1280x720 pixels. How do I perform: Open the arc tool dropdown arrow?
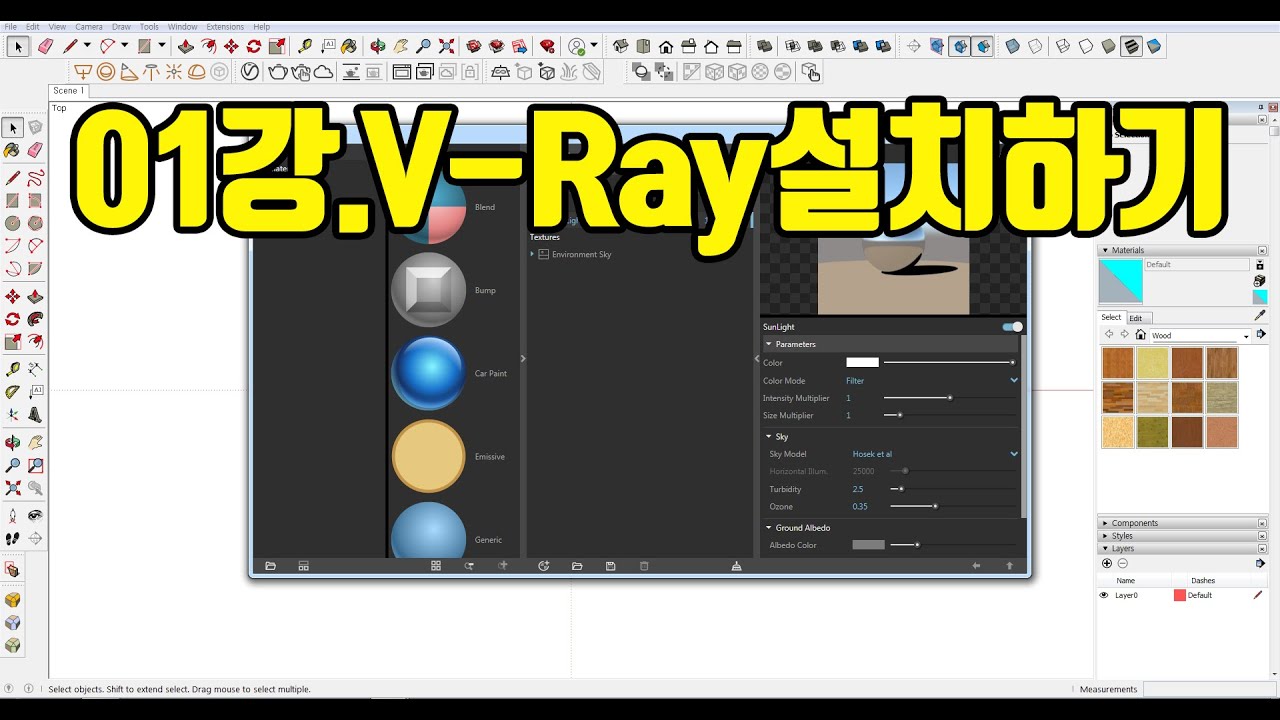[124, 46]
